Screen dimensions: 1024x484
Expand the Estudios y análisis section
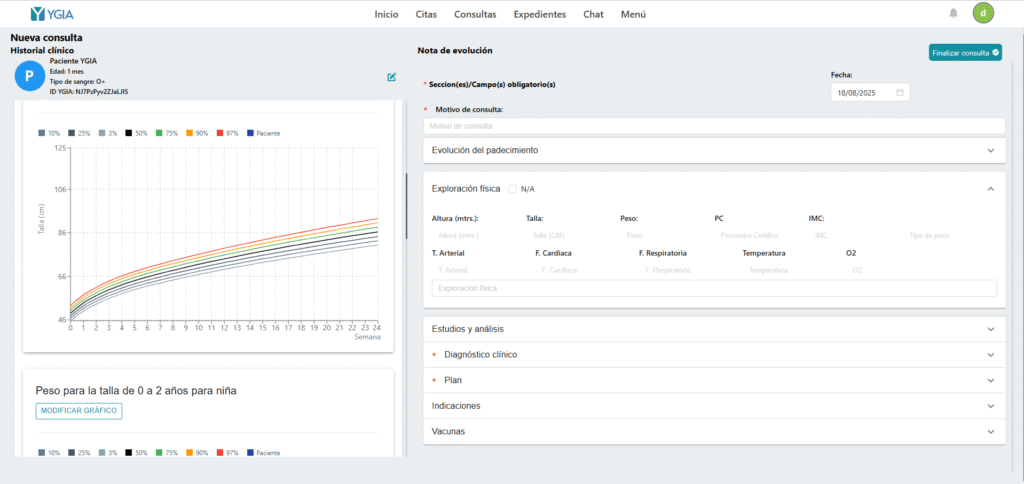pyautogui.click(x=714, y=329)
